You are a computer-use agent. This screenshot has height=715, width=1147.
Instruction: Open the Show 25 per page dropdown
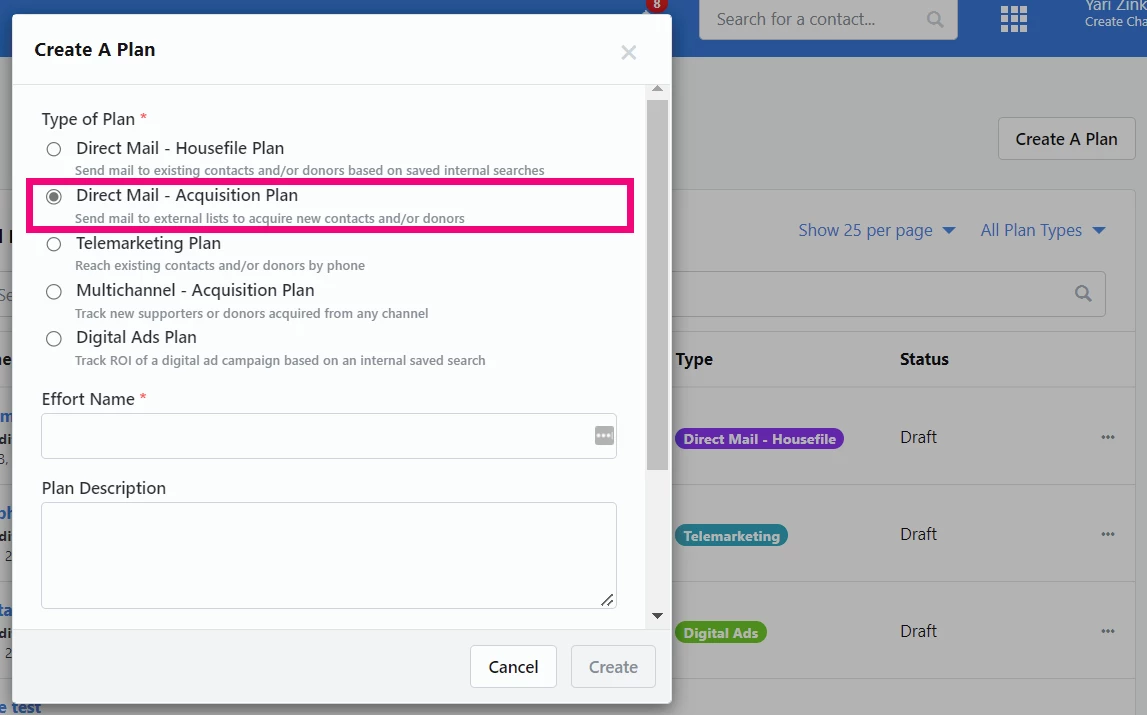click(875, 230)
